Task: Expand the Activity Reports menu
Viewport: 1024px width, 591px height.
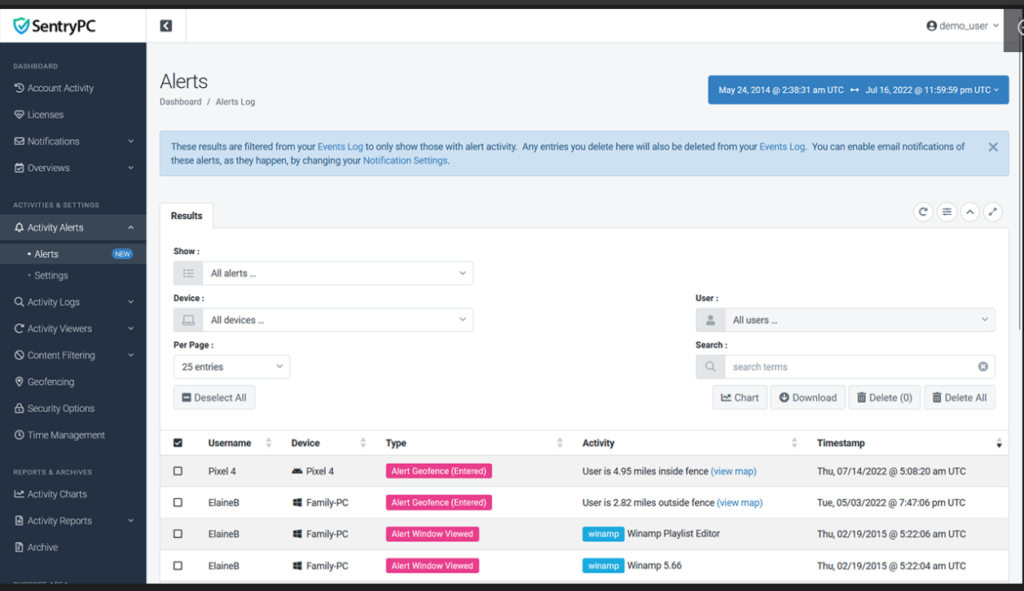Action: pos(72,520)
